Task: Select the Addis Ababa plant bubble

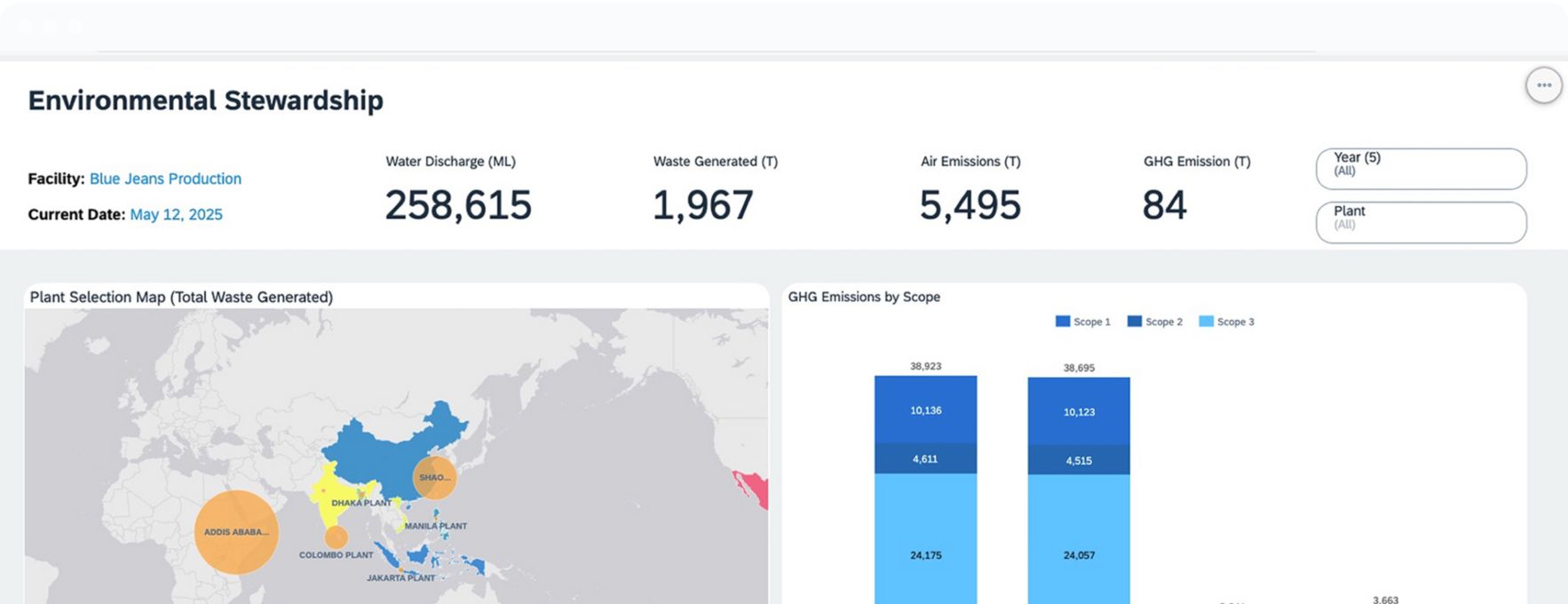Action: 236,532
